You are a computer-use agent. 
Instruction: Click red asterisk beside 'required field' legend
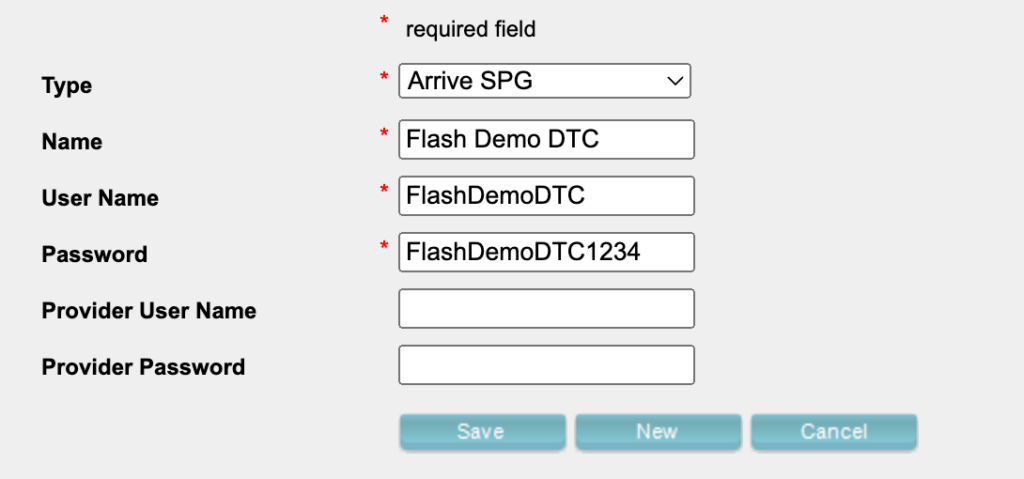(384, 22)
